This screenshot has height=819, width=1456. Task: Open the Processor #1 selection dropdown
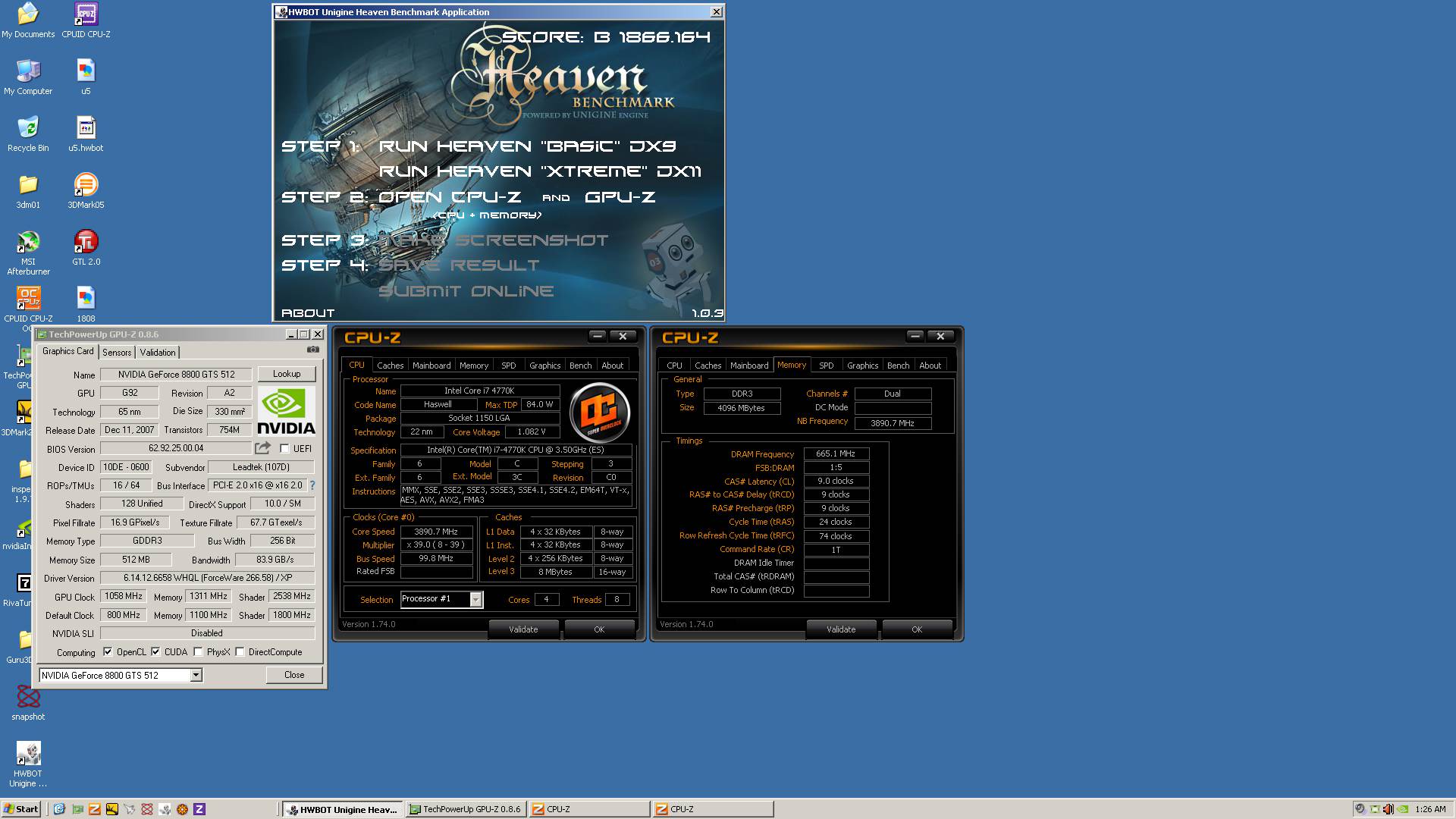click(x=475, y=599)
